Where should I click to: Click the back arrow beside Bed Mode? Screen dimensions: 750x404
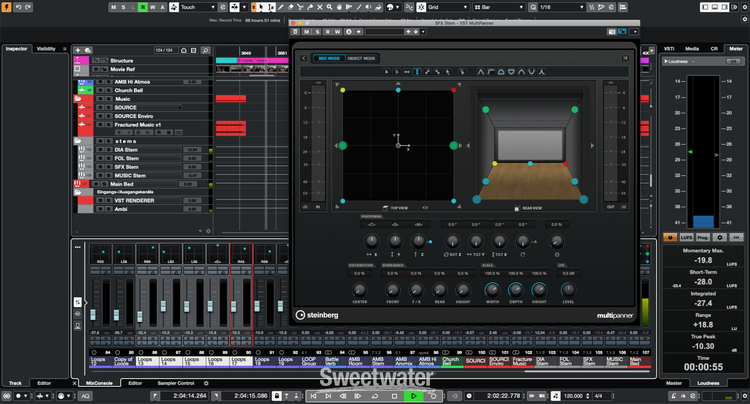(x=304, y=58)
